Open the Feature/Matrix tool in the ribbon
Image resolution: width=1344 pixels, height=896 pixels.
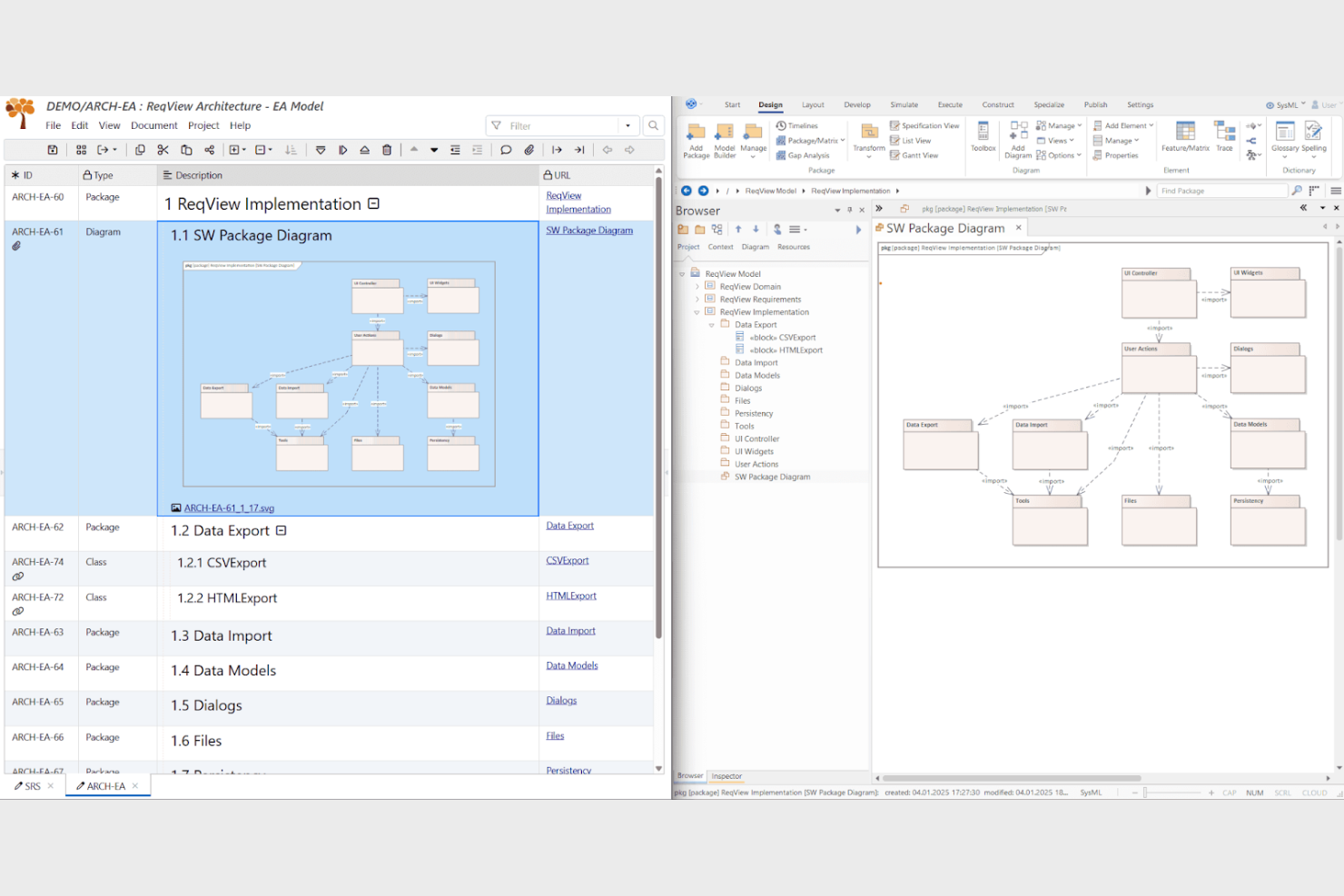click(1185, 136)
